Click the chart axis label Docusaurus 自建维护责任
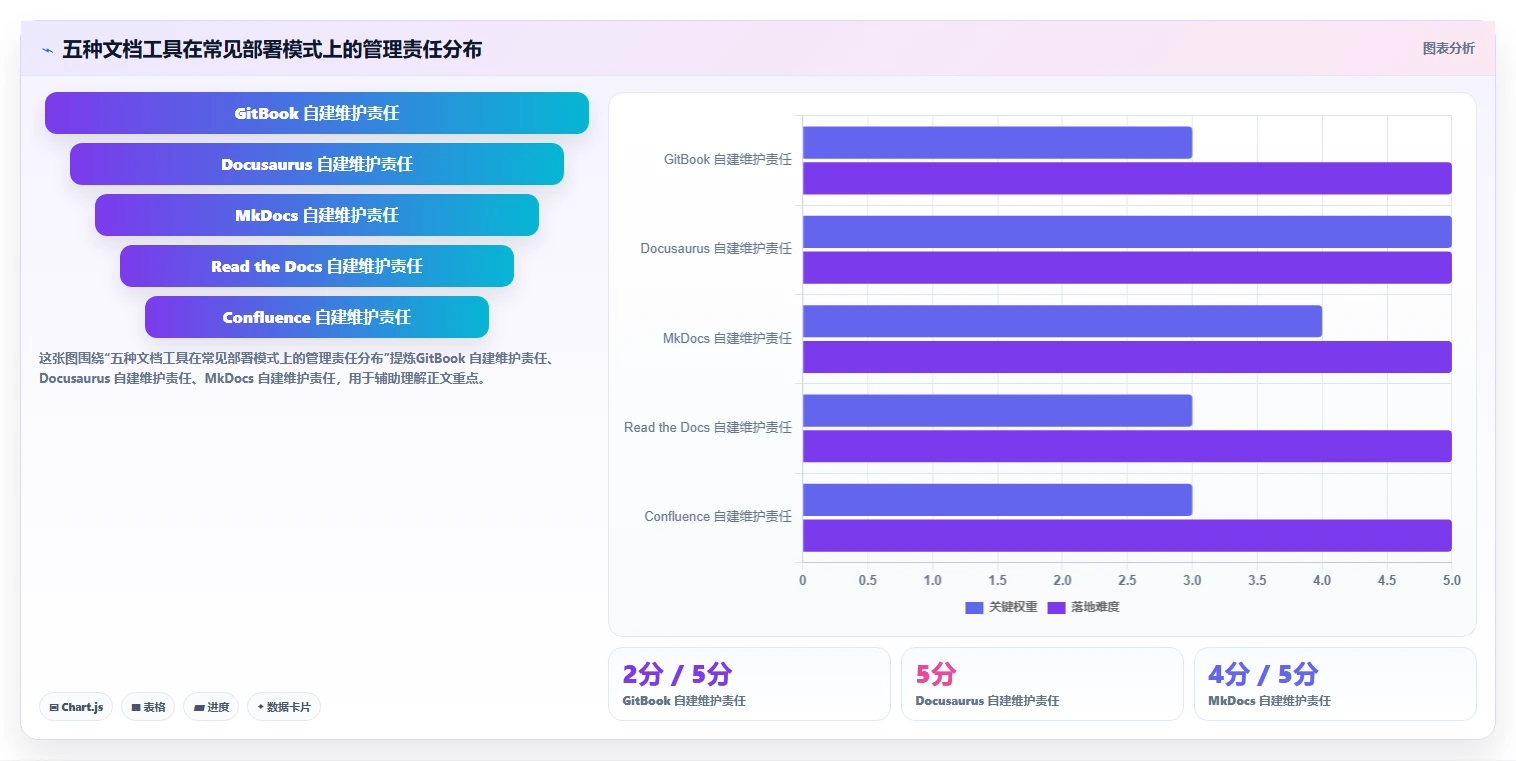1516x761 pixels. [716, 248]
